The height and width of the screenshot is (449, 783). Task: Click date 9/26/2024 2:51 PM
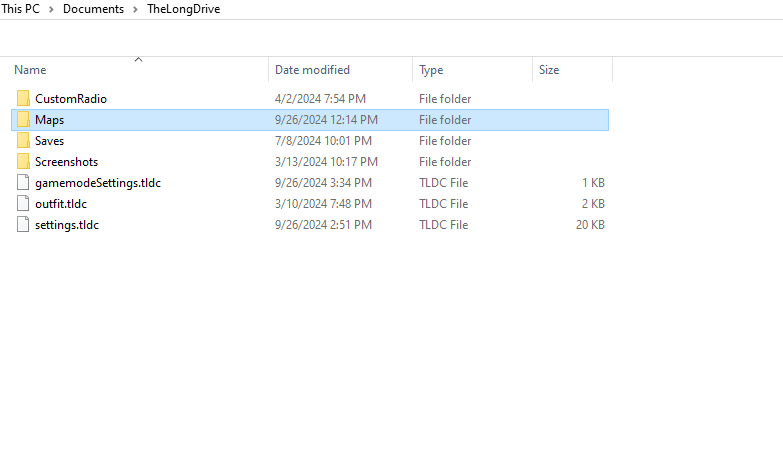coord(323,225)
